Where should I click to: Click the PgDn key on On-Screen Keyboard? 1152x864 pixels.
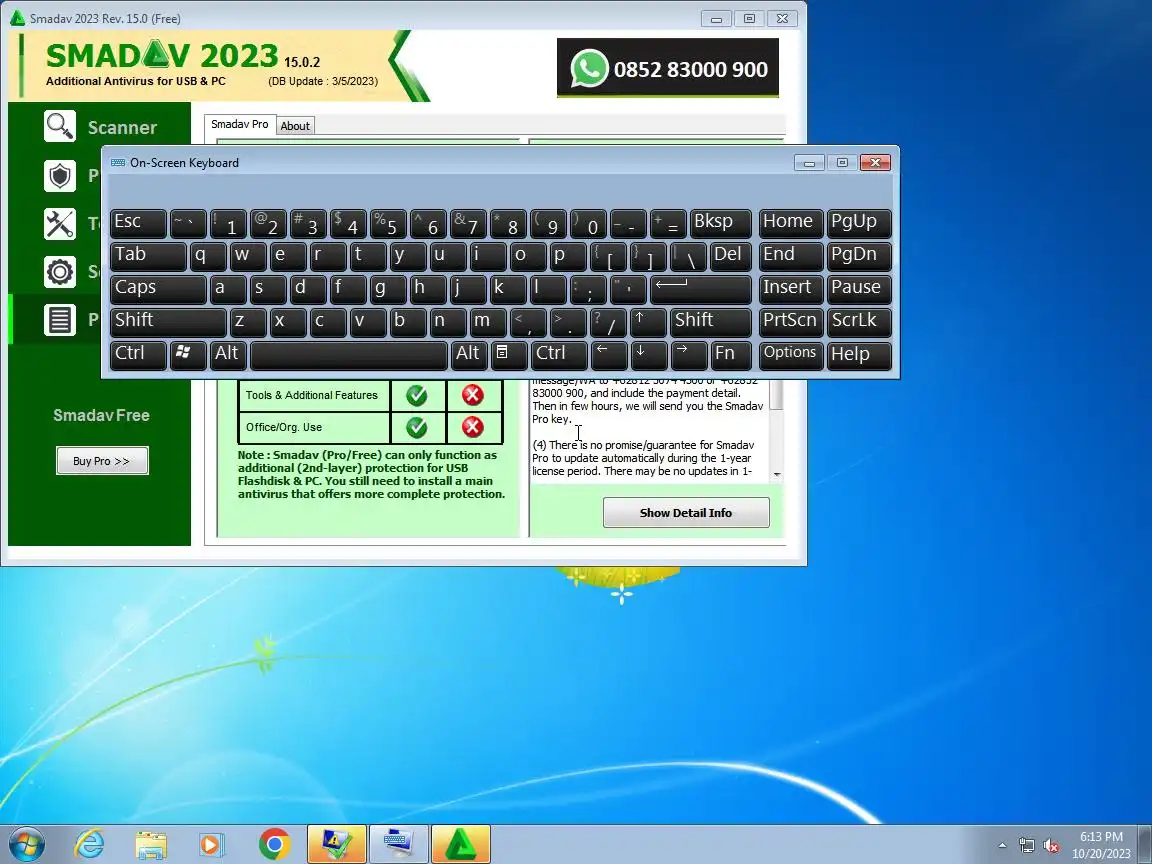pos(859,256)
